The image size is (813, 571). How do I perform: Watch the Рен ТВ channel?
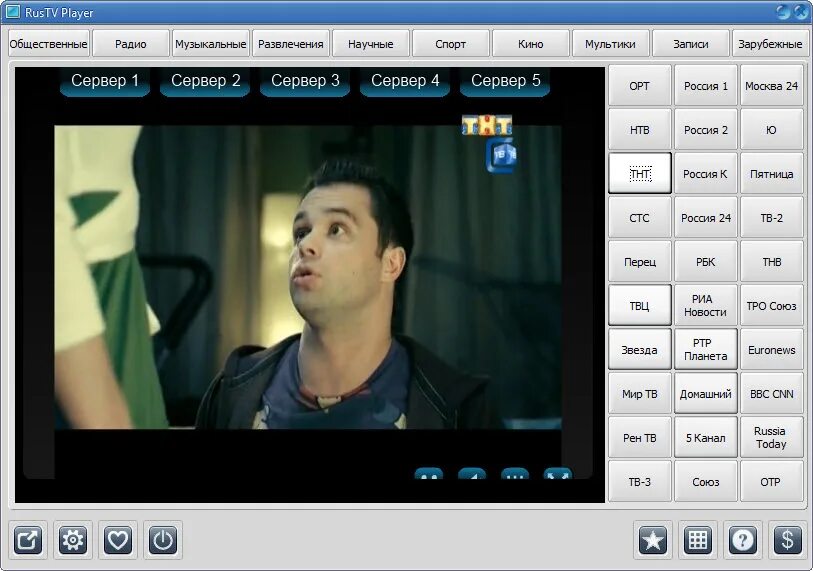pyautogui.click(x=640, y=438)
